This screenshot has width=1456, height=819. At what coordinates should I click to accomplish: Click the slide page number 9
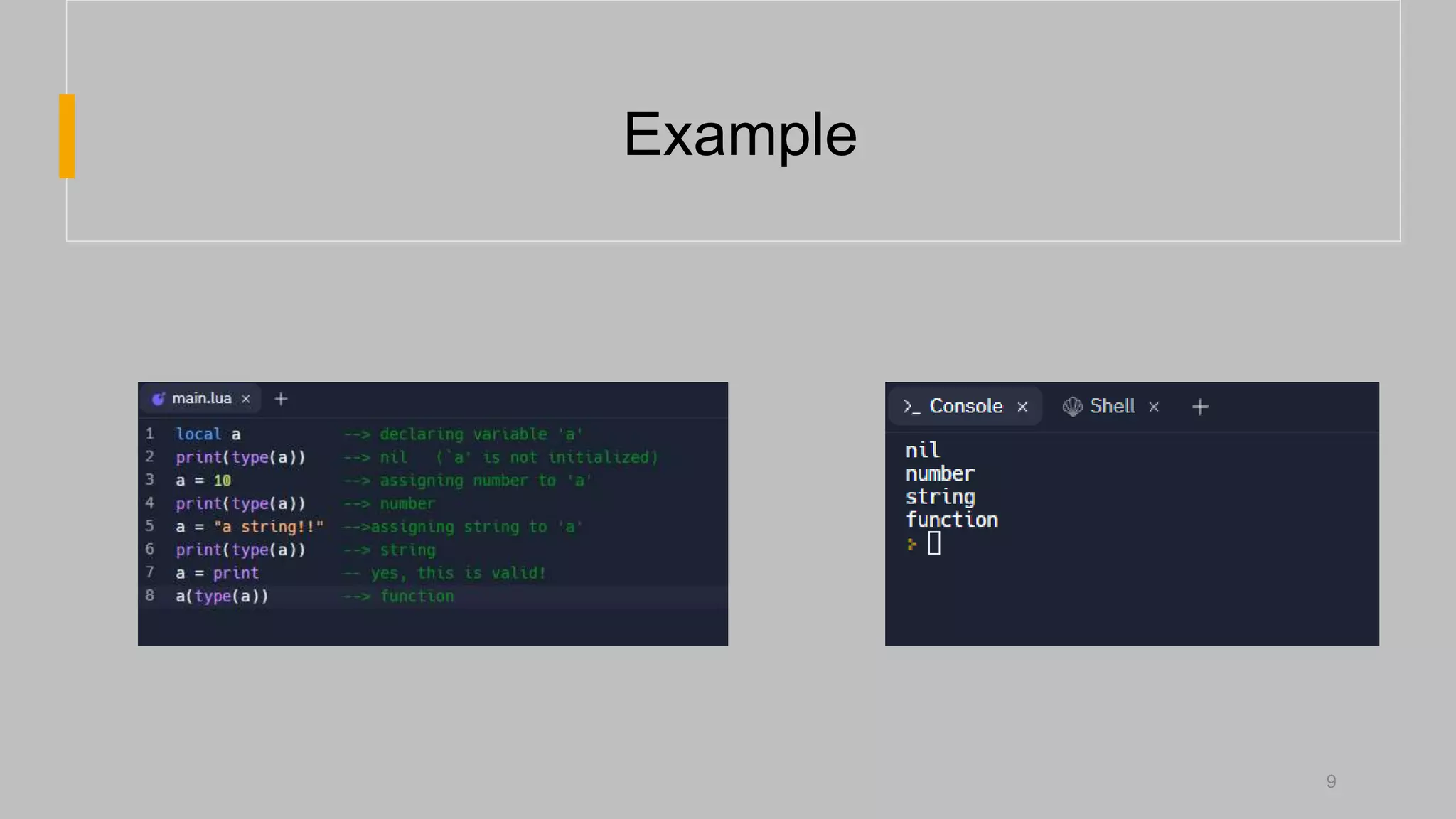[1331, 781]
